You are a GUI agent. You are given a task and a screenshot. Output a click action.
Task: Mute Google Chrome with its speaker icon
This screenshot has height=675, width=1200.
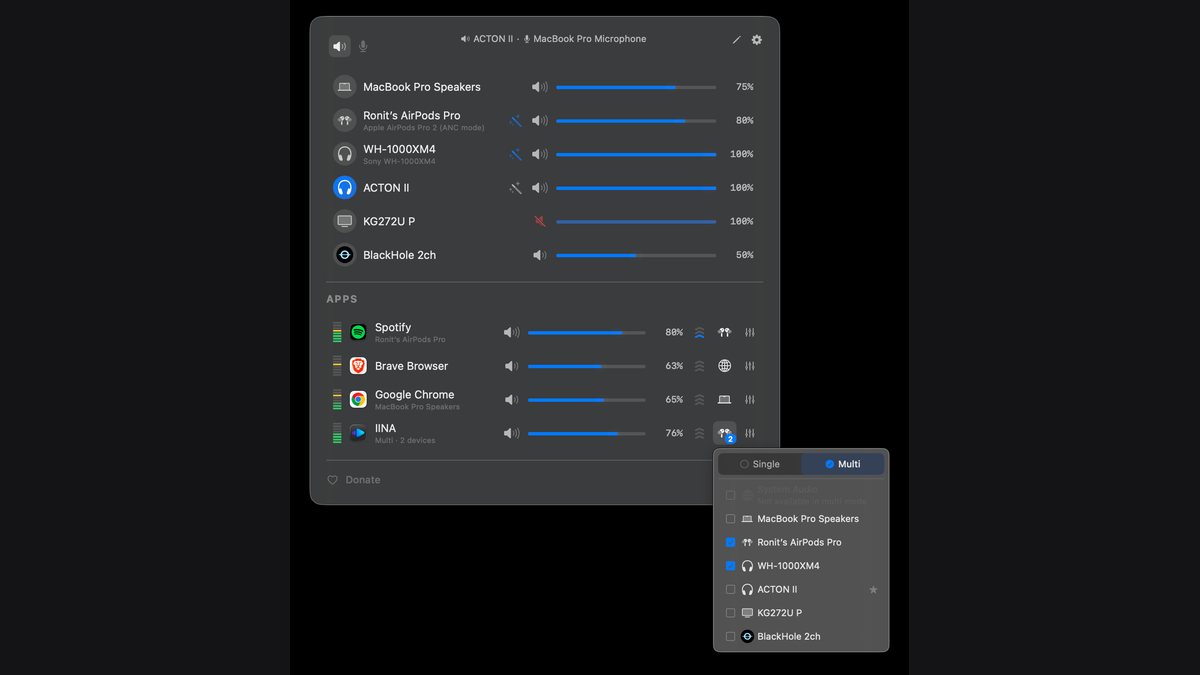click(x=512, y=399)
